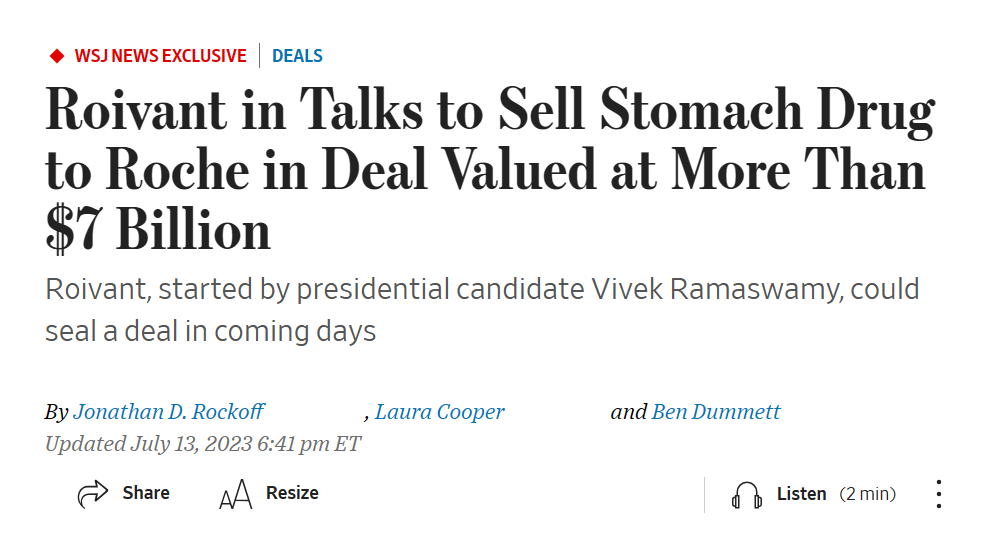Screen dimensions: 981x539
Task: Click the Resize button label
Action: point(292,493)
